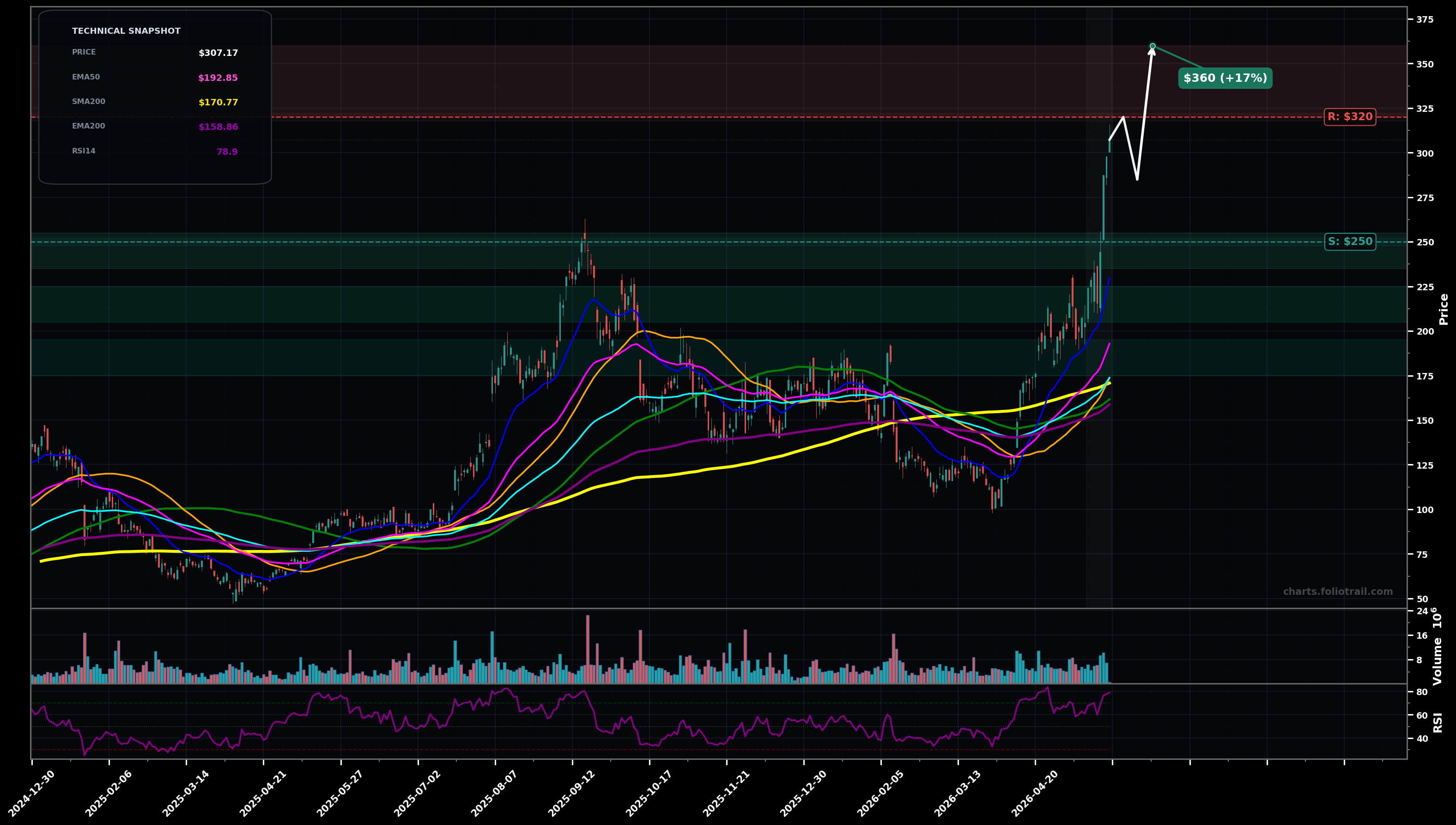Click the 300 price axis tick
This screenshot has width=1456, height=825.
pos(1425,153)
